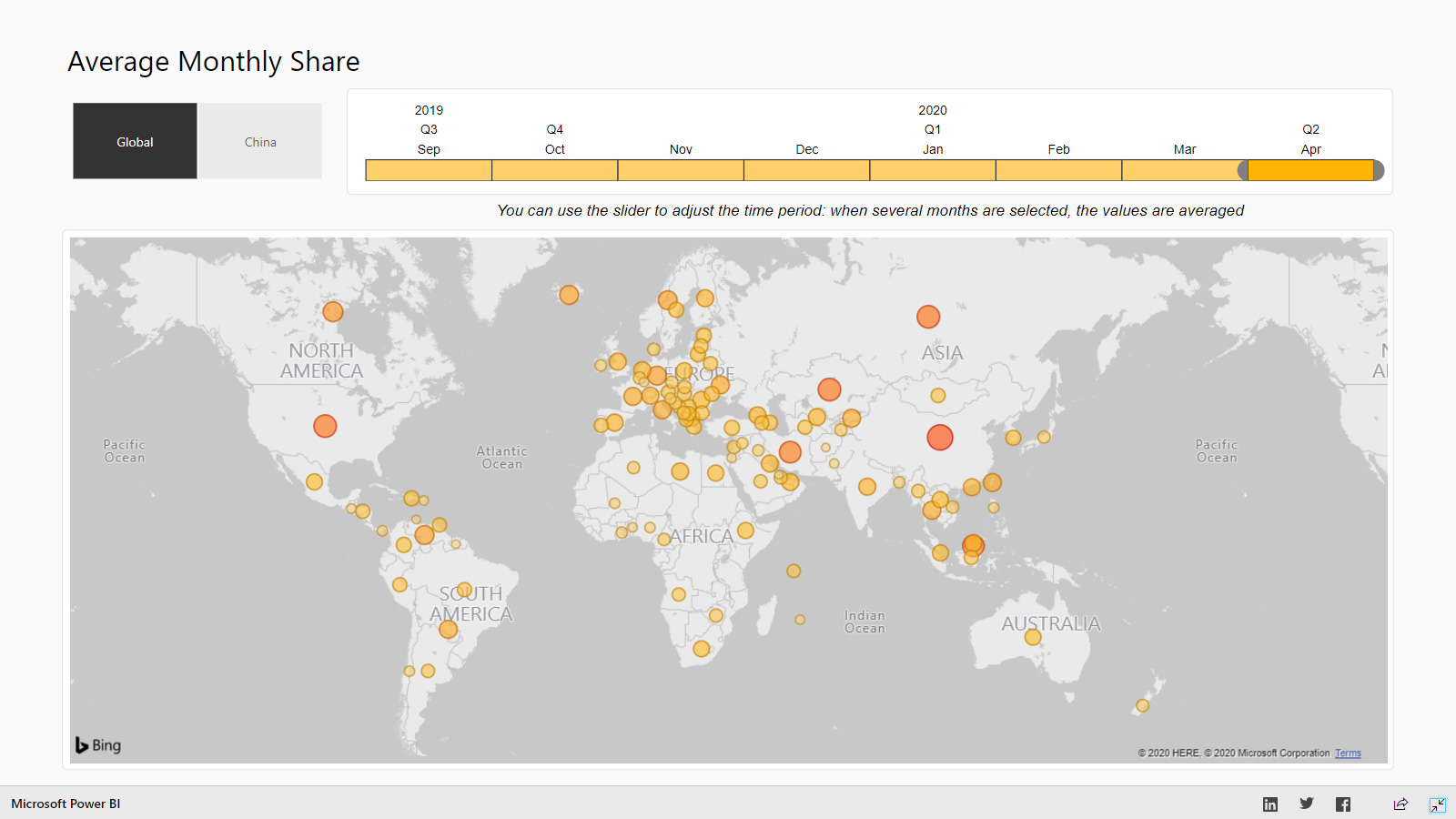Select the Dec segment in timeline
1456x819 pixels.
[x=807, y=170]
